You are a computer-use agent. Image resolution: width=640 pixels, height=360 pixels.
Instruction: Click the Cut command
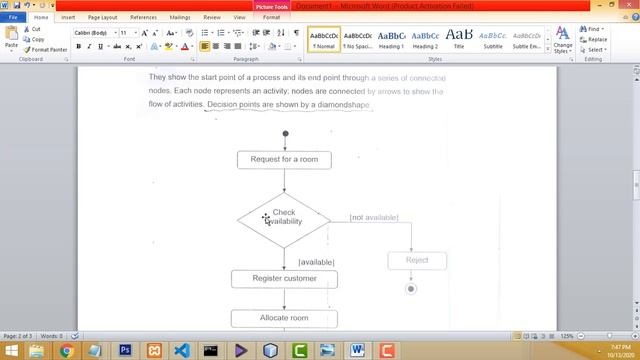(32, 29)
